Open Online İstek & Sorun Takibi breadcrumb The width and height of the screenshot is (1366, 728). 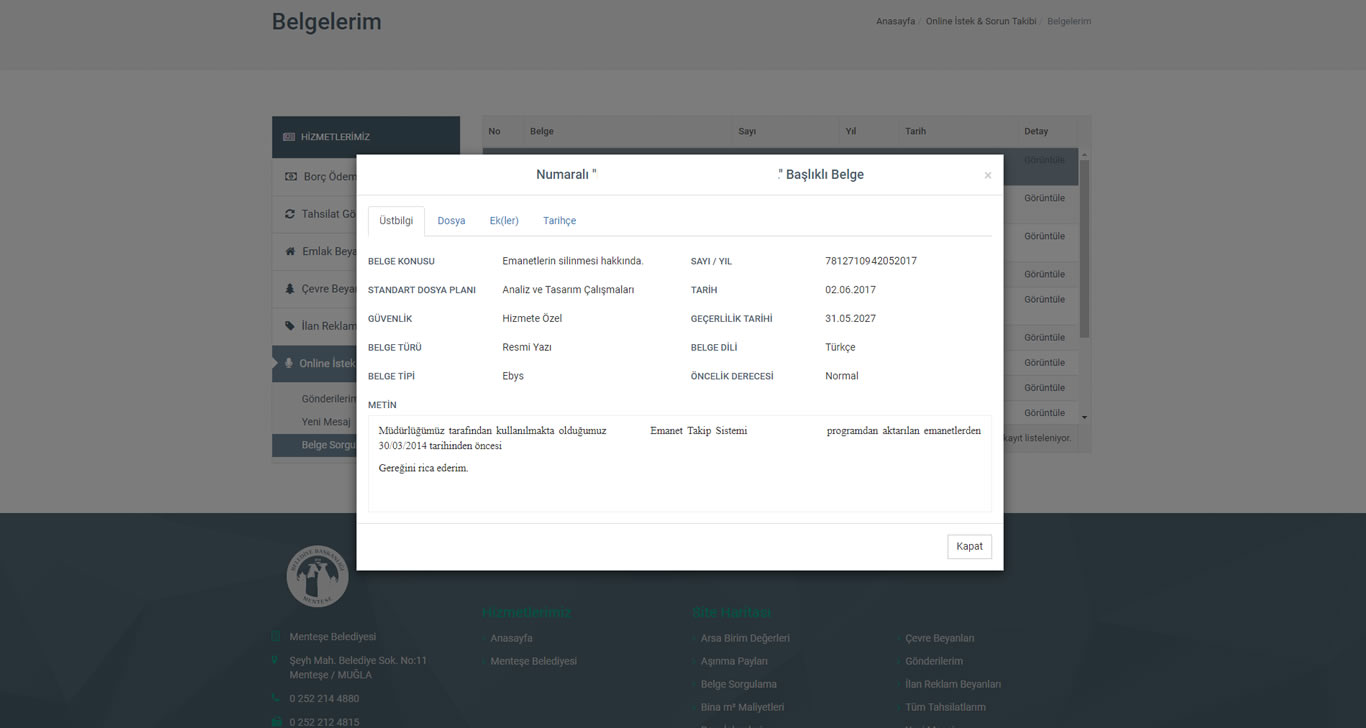(x=980, y=21)
